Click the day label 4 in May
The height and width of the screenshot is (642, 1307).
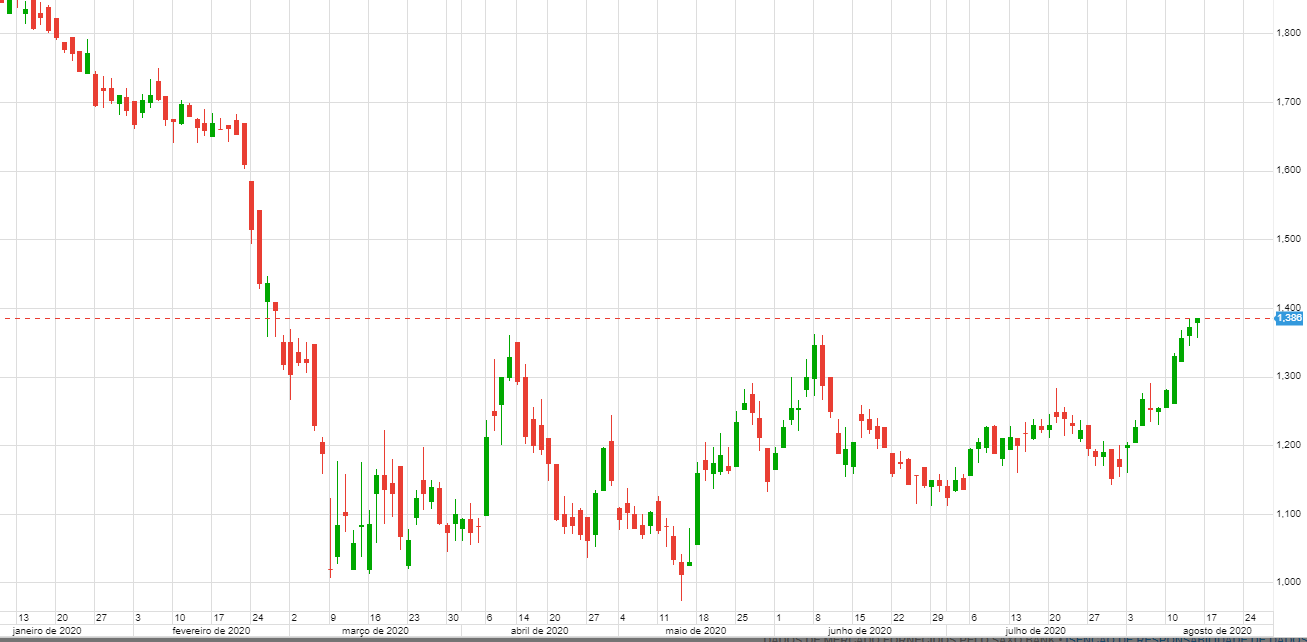click(622, 617)
